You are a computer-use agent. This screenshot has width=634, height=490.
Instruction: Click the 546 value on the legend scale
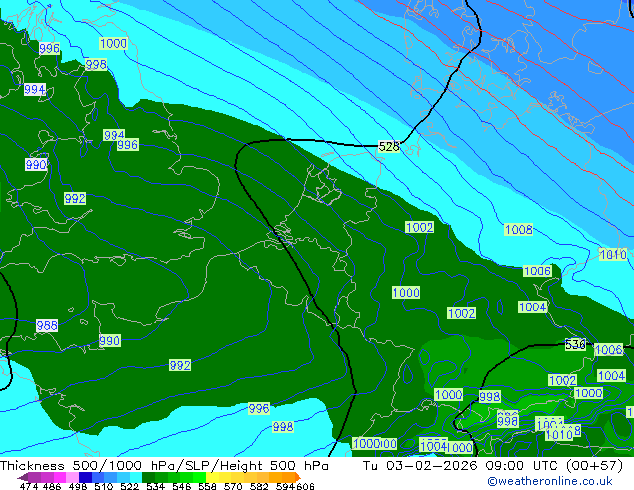[x=181, y=486]
